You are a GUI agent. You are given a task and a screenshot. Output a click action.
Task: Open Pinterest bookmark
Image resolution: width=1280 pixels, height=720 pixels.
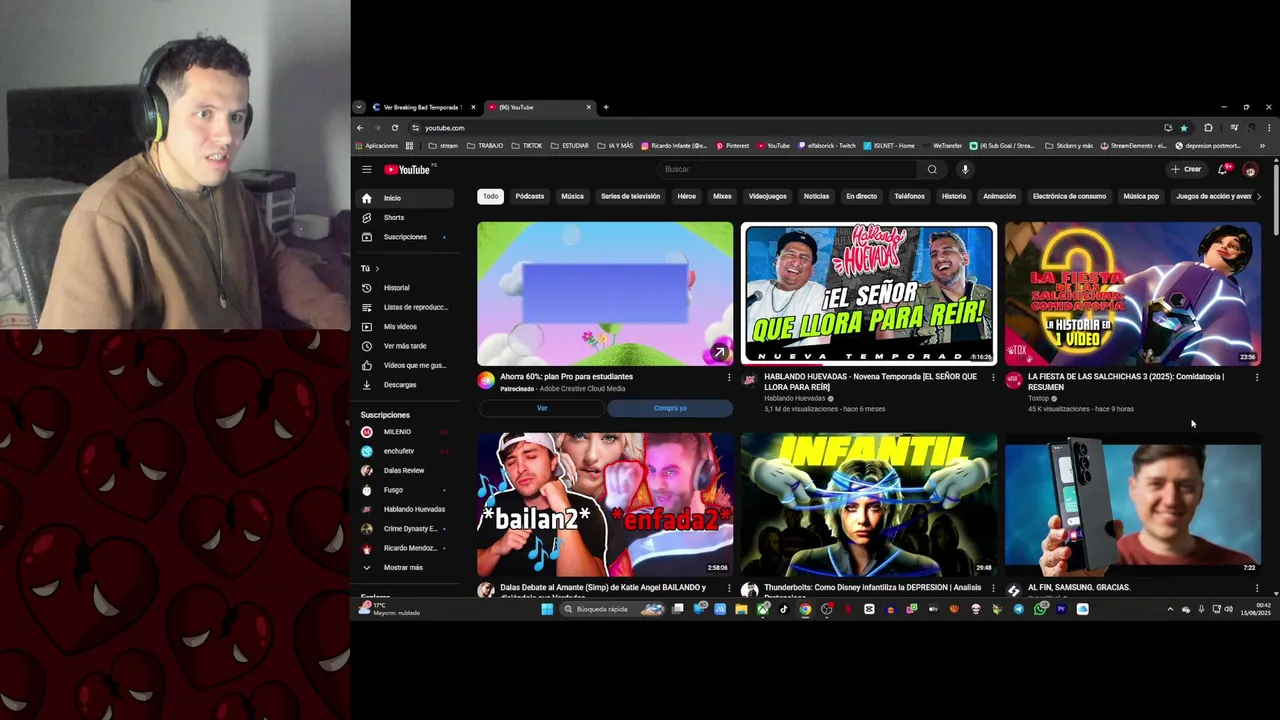tap(732, 146)
